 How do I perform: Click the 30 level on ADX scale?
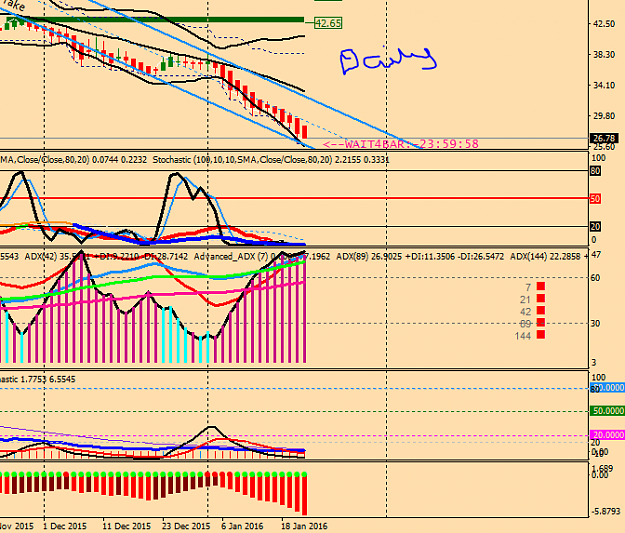[595, 323]
